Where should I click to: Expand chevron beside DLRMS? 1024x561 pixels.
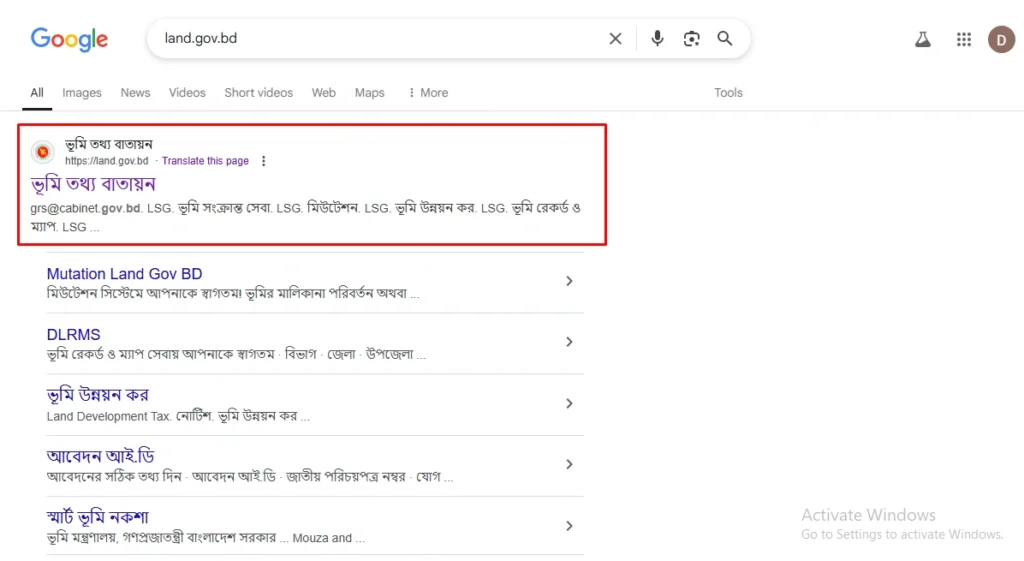pos(569,342)
